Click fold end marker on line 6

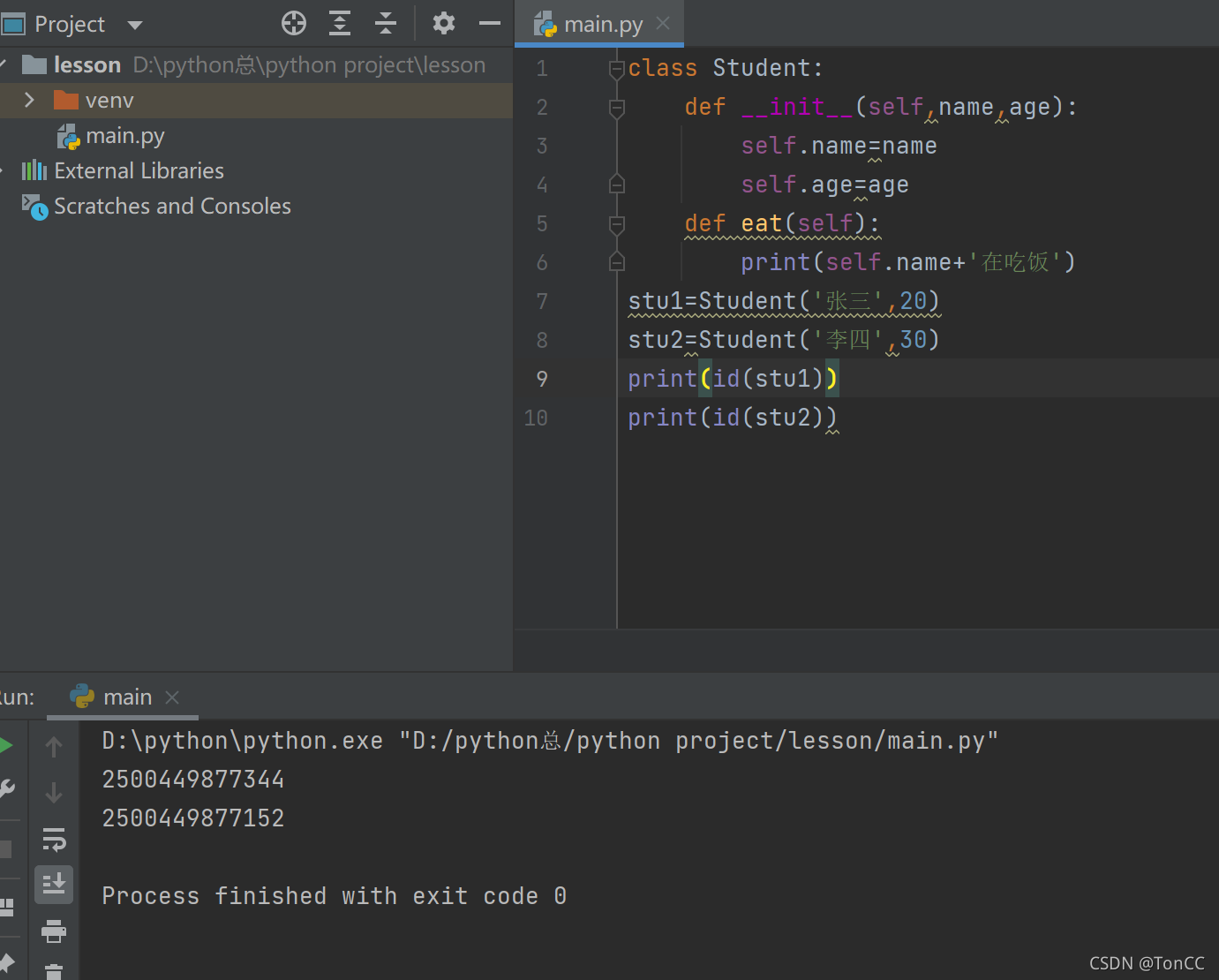(x=617, y=262)
